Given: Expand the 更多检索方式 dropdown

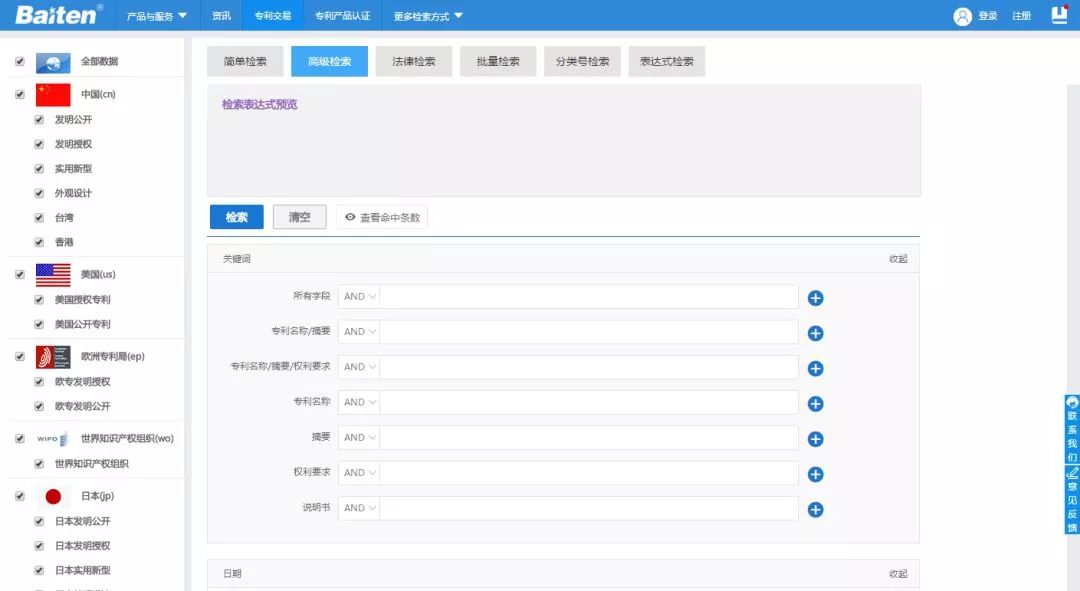Looking at the screenshot, I should (x=428, y=16).
